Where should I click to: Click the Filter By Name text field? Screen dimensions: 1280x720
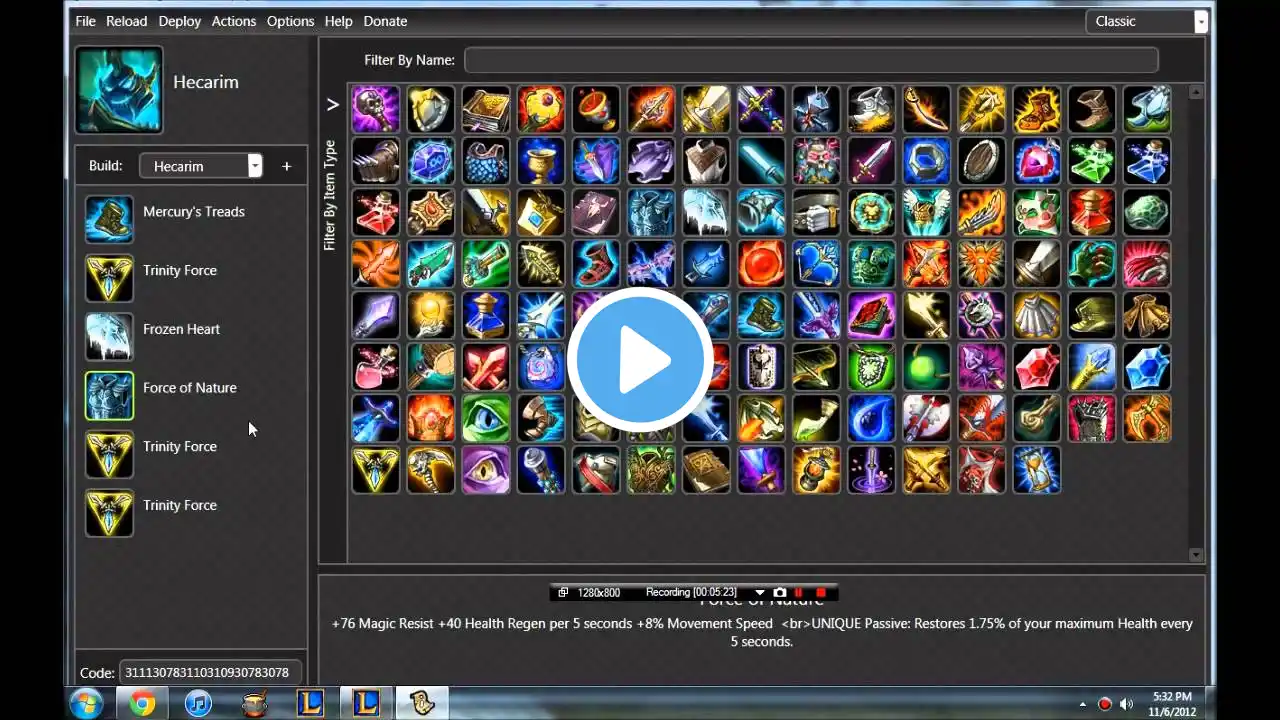click(x=811, y=60)
